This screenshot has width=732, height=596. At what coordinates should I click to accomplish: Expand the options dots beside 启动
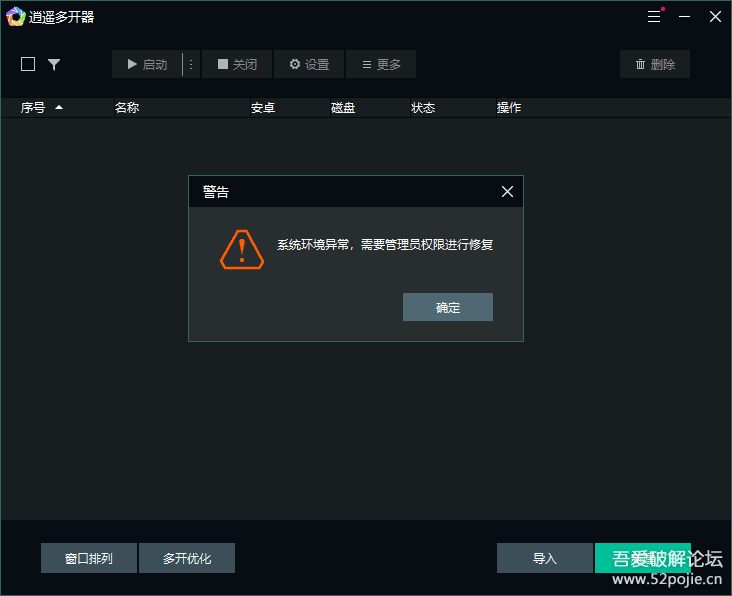coord(191,64)
